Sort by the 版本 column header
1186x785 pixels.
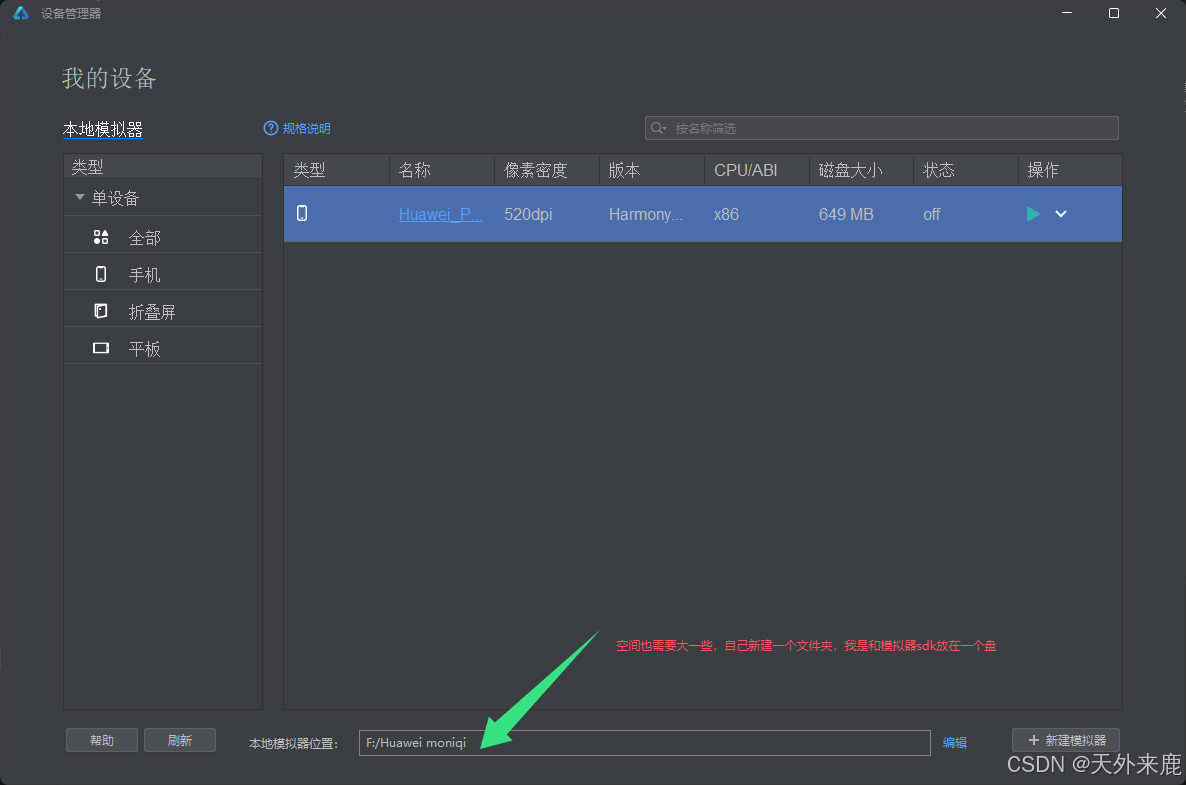(x=652, y=170)
